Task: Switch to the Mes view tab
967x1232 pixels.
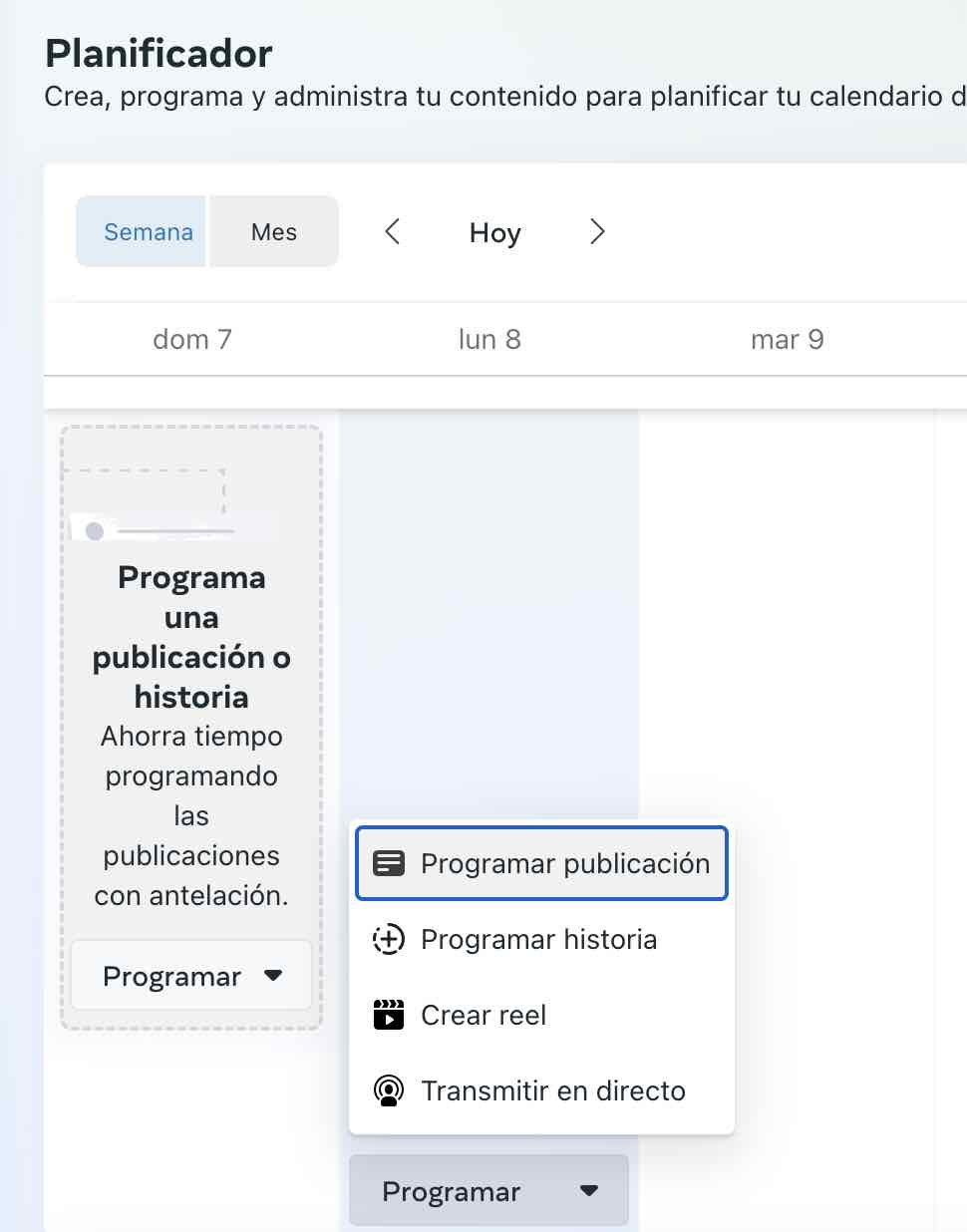Action: coord(274,231)
